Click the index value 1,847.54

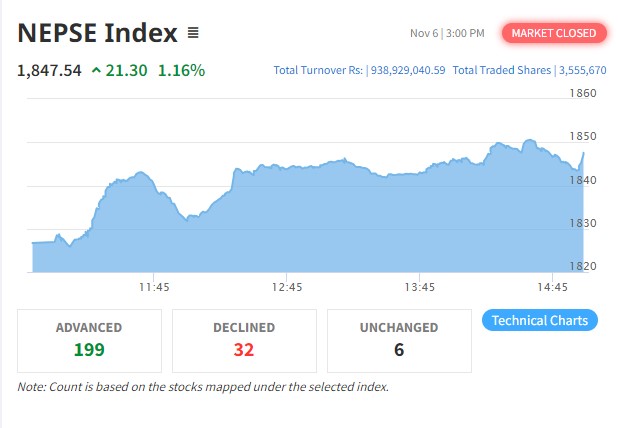coord(49,70)
